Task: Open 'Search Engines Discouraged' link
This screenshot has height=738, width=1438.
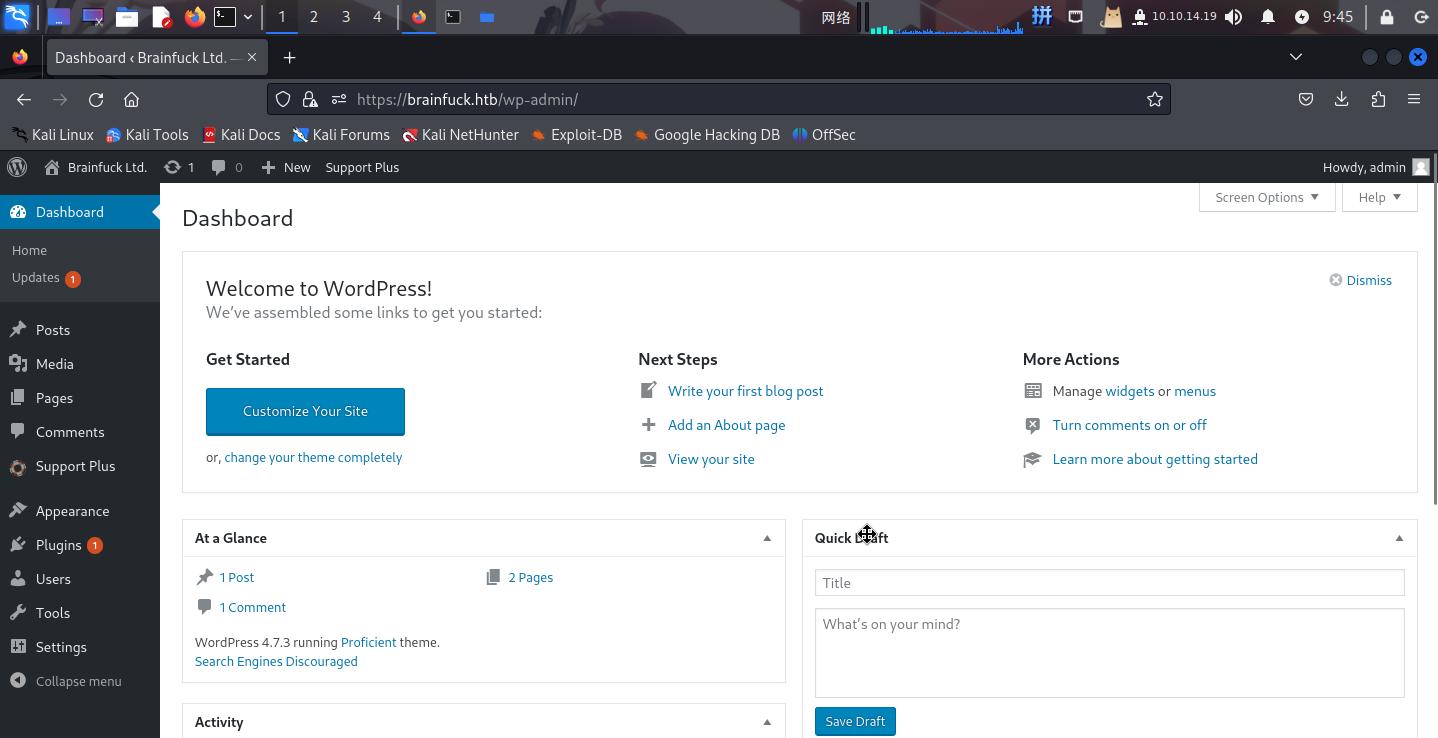Action: [x=276, y=661]
